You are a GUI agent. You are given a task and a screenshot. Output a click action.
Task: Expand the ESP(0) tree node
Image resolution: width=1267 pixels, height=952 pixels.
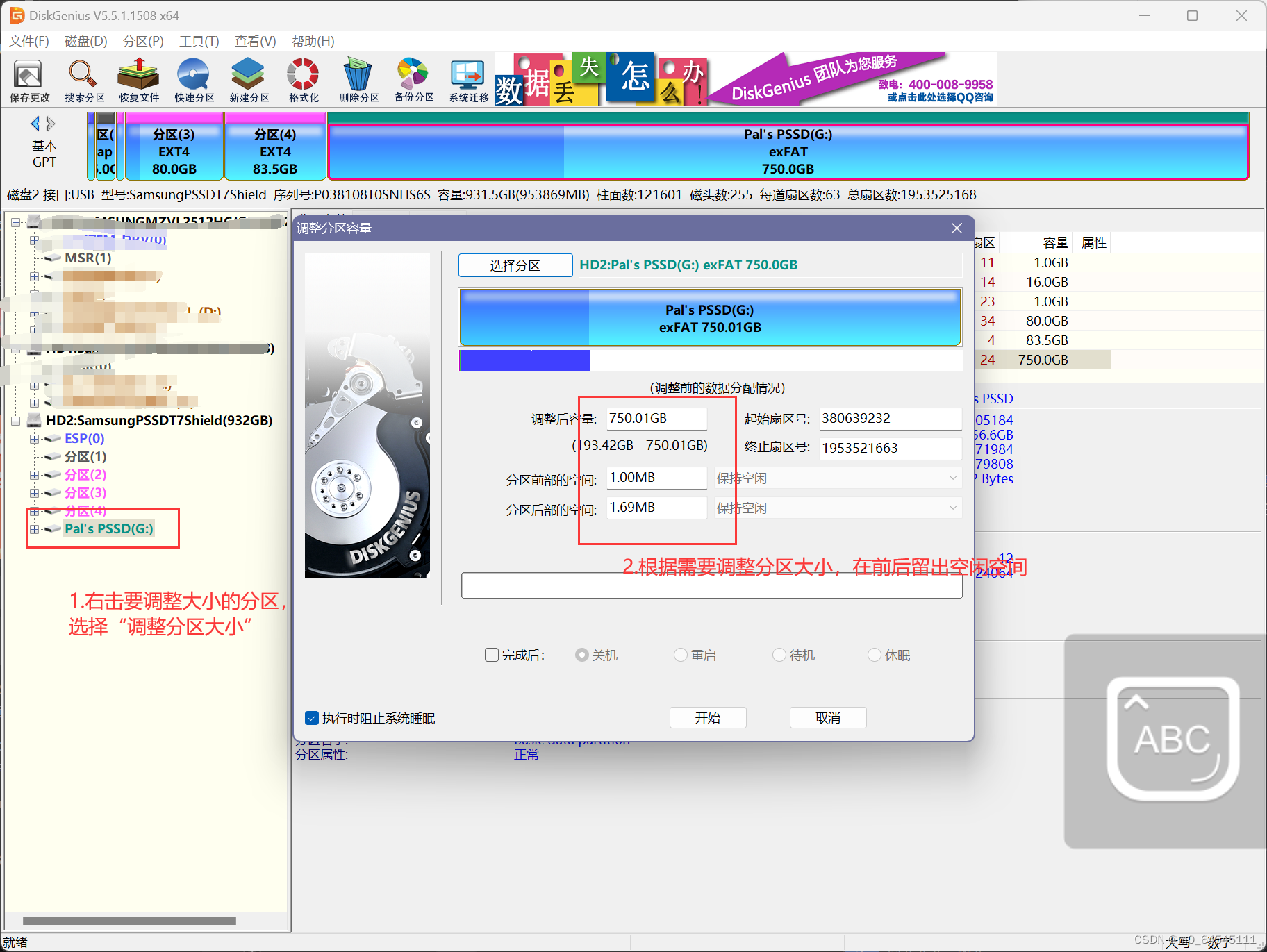pos(34,439)
